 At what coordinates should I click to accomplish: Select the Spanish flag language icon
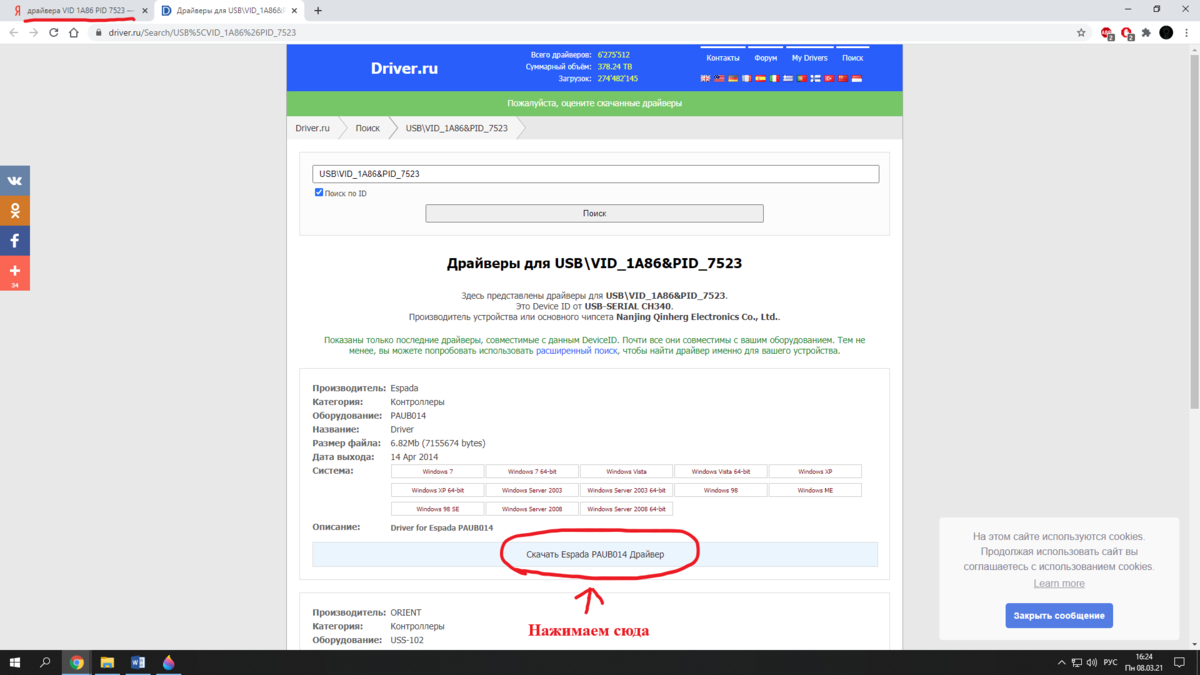(760, 78)
